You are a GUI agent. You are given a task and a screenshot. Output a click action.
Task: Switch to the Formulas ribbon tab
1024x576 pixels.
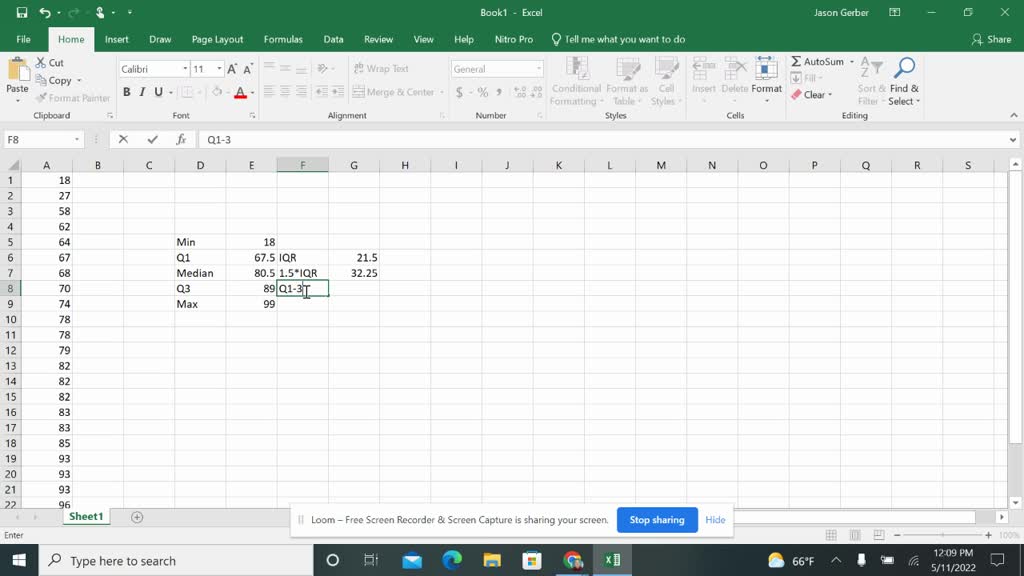pos(283,39)
